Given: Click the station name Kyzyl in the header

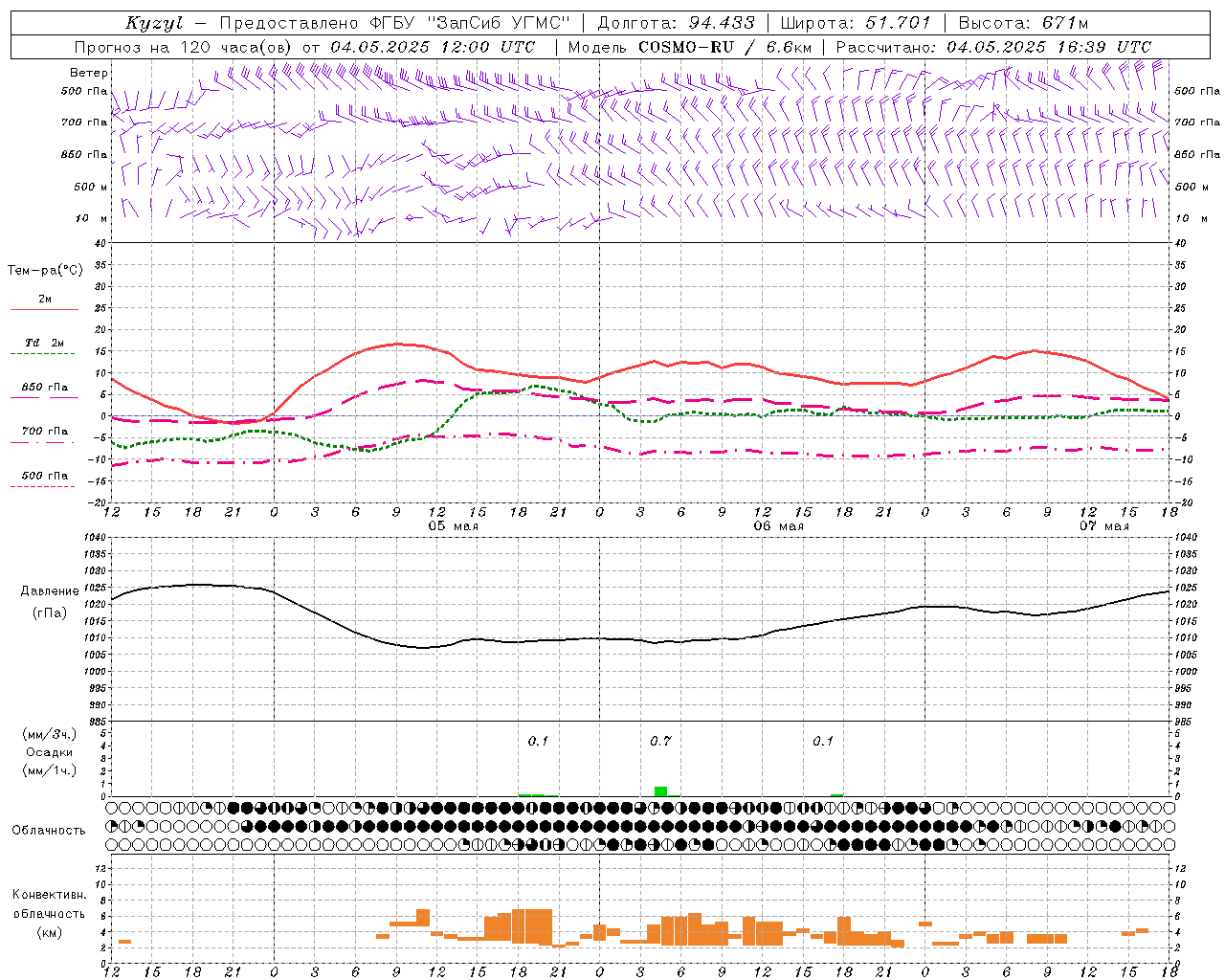Looking at the screenshot, I should [x=153, y=23].
